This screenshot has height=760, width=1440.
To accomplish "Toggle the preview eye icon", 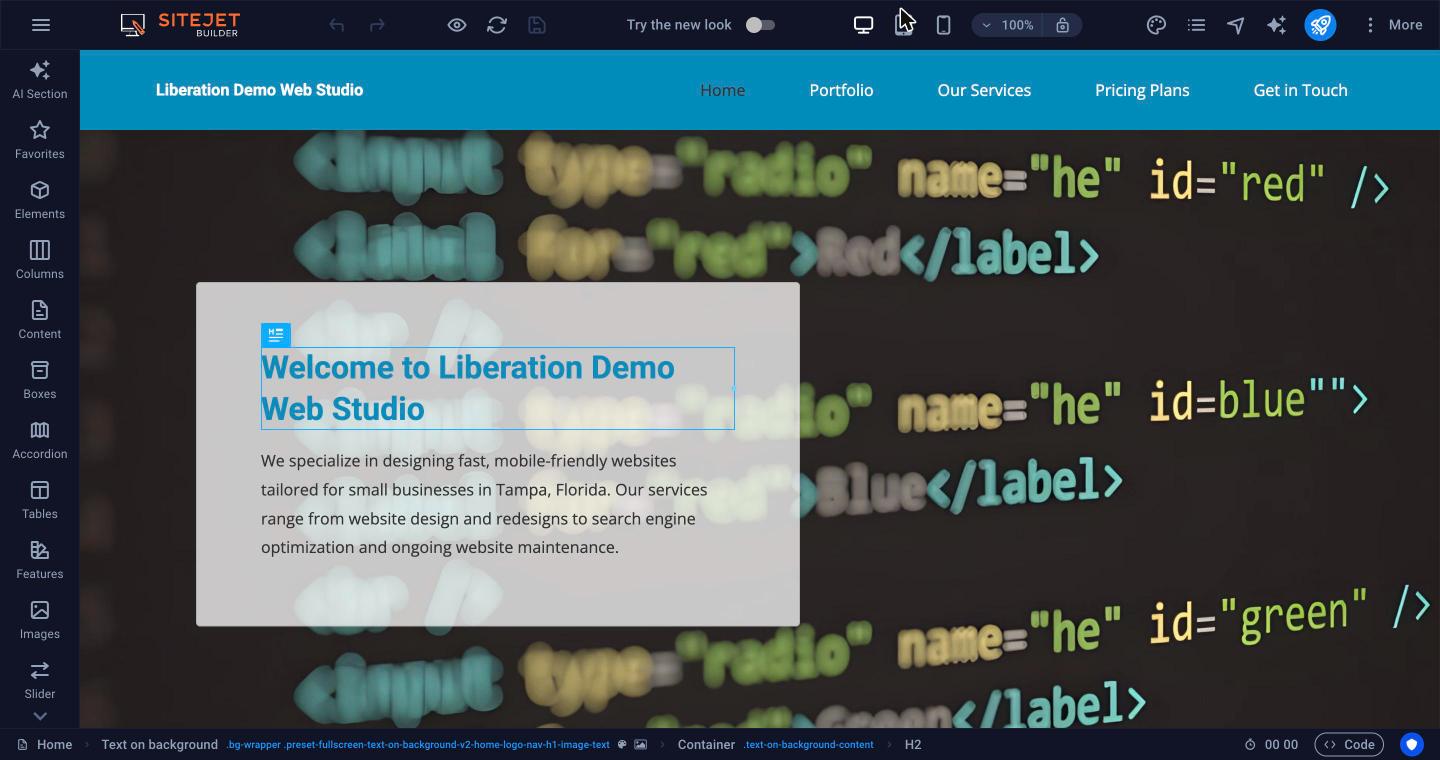I will (x=457, y=25).
